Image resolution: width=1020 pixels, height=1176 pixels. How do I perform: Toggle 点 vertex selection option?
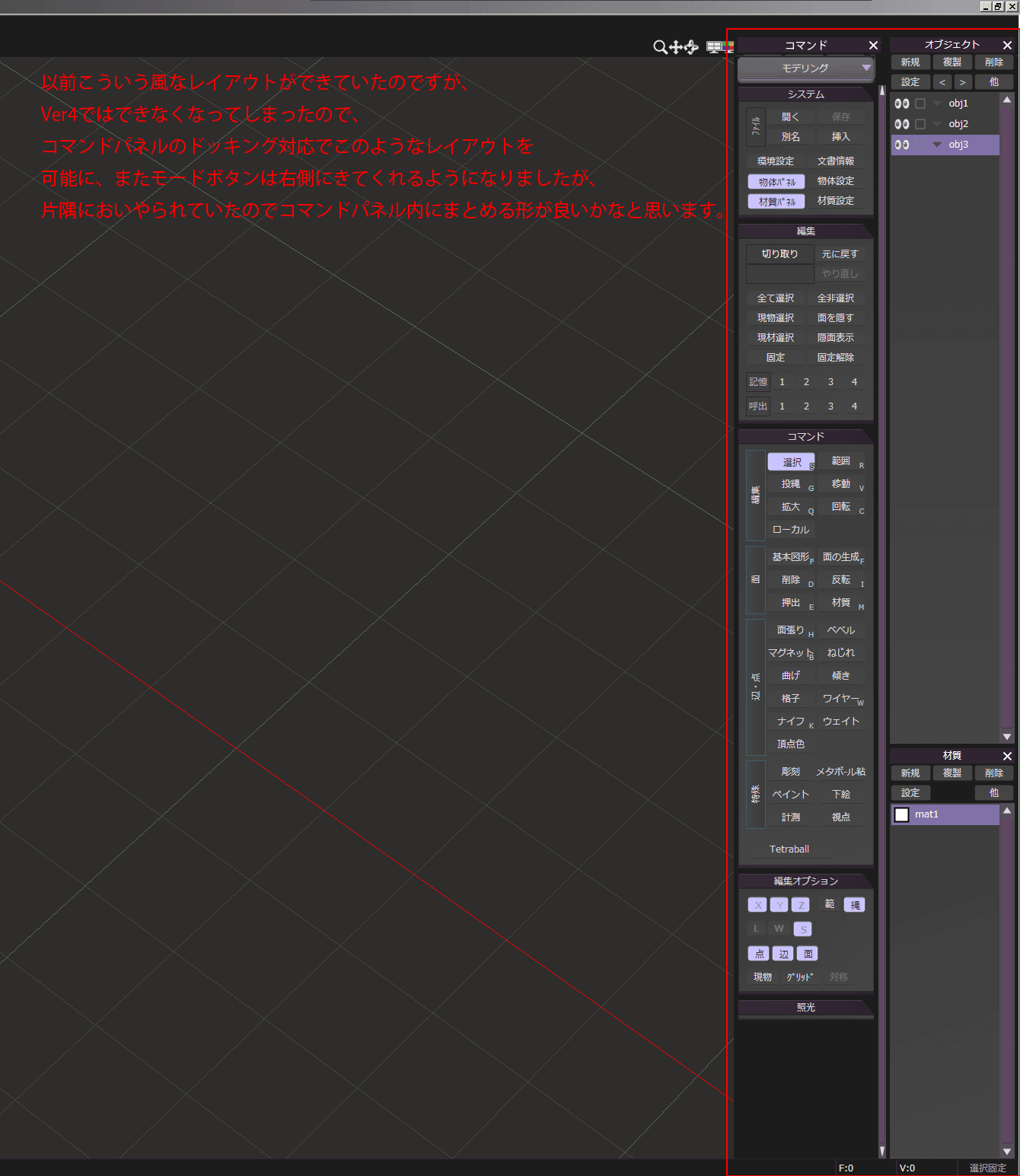tap(759, 954)
